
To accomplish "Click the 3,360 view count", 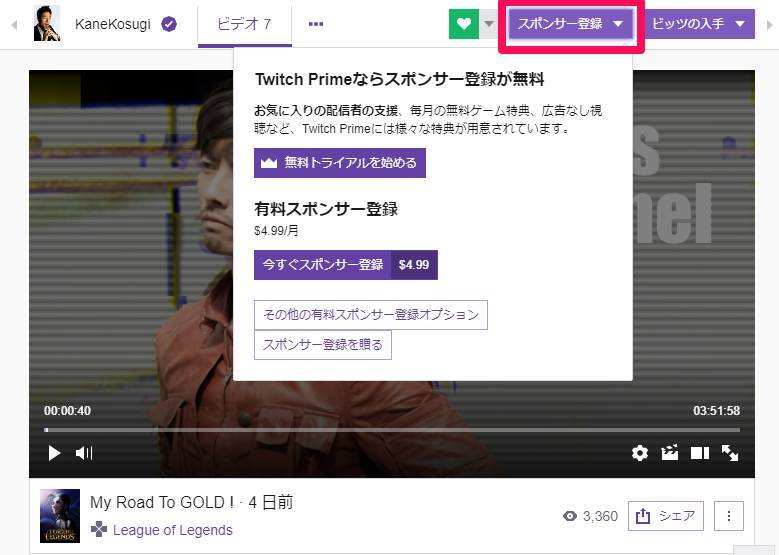I will point(591,516).
